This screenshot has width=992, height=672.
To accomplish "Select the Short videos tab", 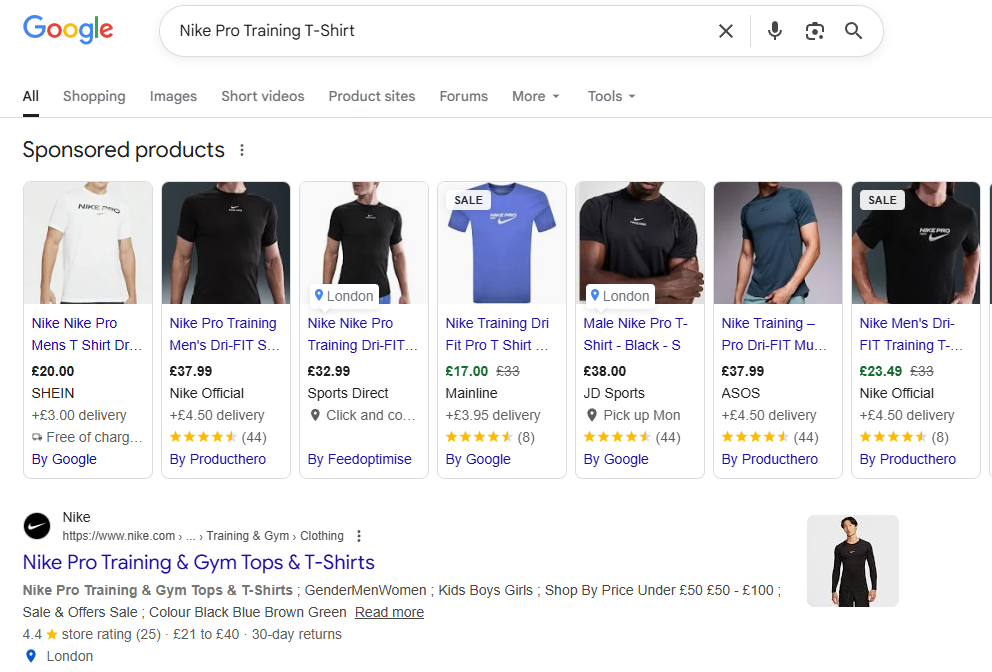I will coord(262,97).
